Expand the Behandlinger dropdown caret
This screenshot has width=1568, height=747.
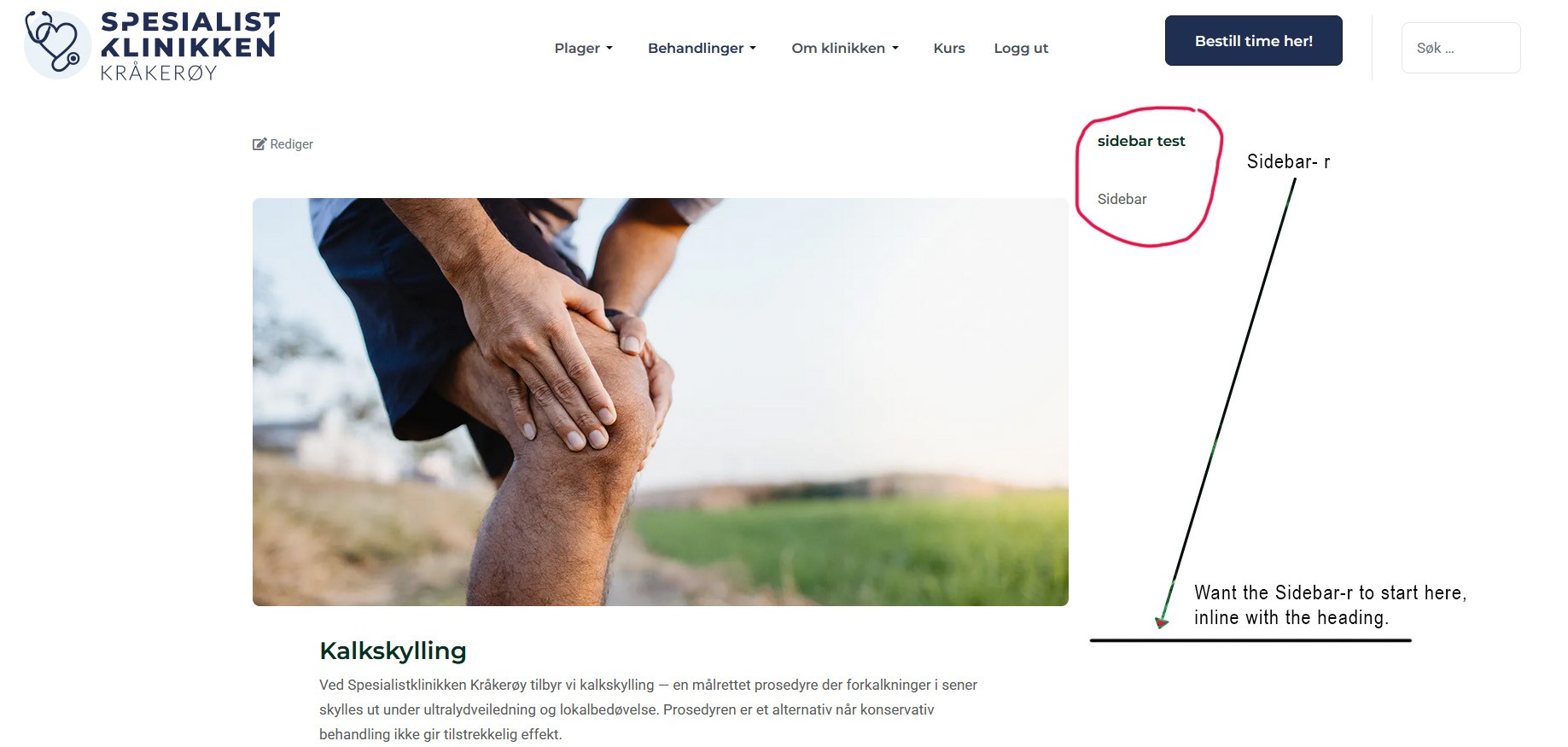[x=753, y=49]
